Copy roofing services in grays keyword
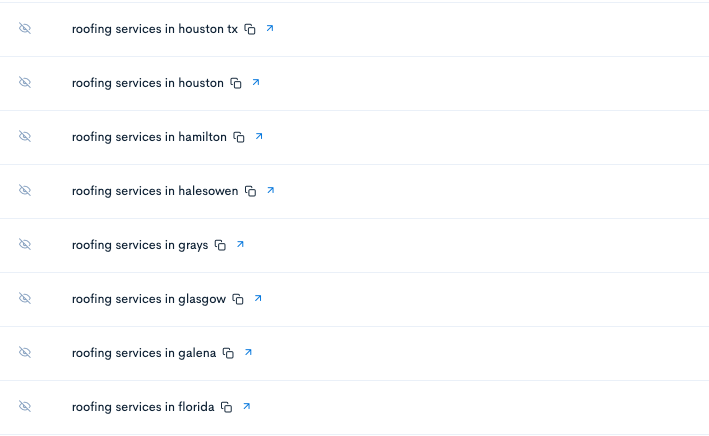The height and width of the screenshot is (436, 709). pyautogui.click(x=220, y=245)
